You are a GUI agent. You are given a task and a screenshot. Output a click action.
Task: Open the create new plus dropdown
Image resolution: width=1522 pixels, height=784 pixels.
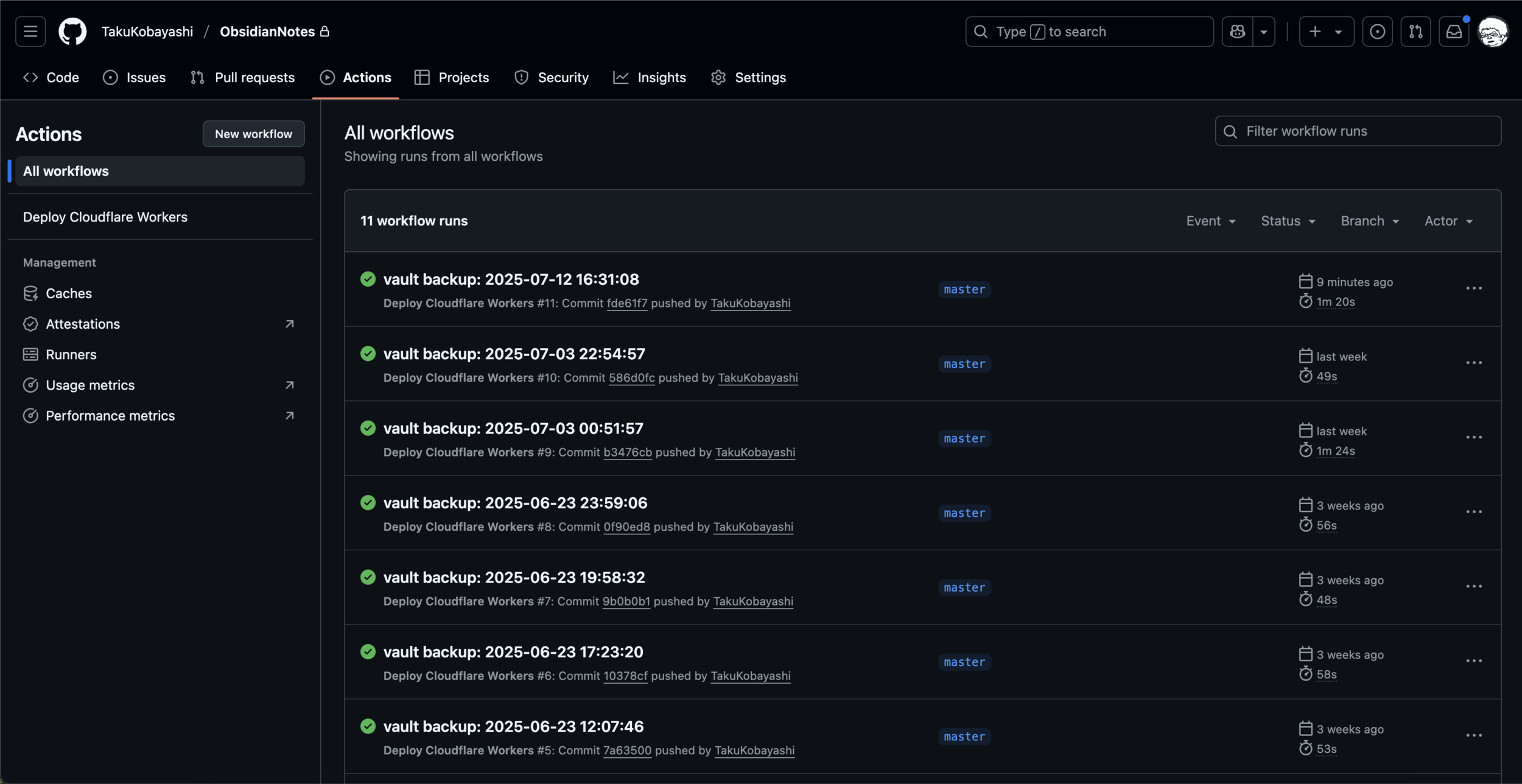(x=1326, y=32)
